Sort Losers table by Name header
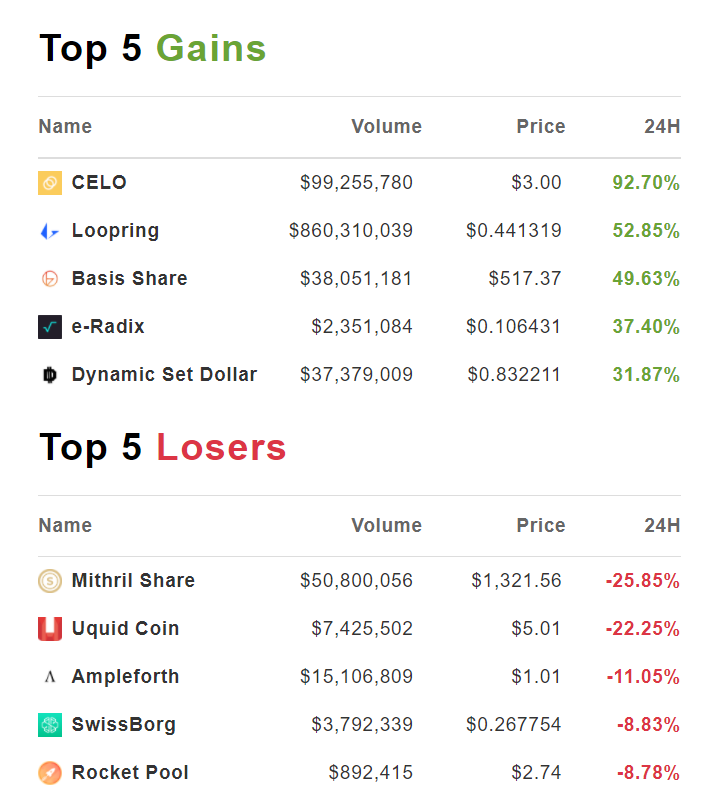The image size is (720, 797). pos(65,526)
